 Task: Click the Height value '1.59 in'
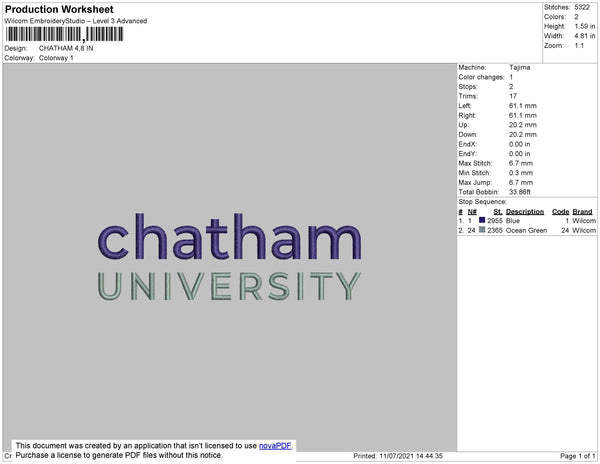click(x=584, y=26)
